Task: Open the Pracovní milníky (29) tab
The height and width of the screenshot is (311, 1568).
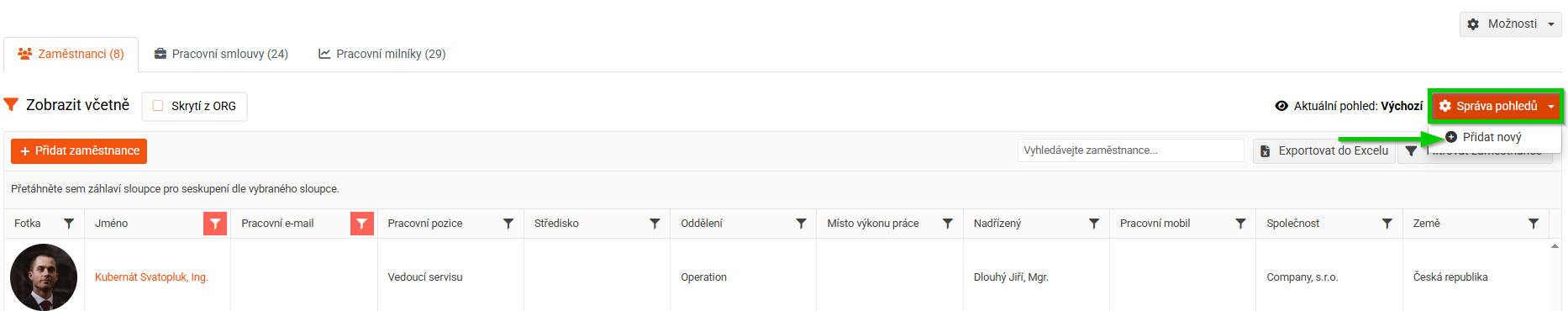Action: (382, 54)
